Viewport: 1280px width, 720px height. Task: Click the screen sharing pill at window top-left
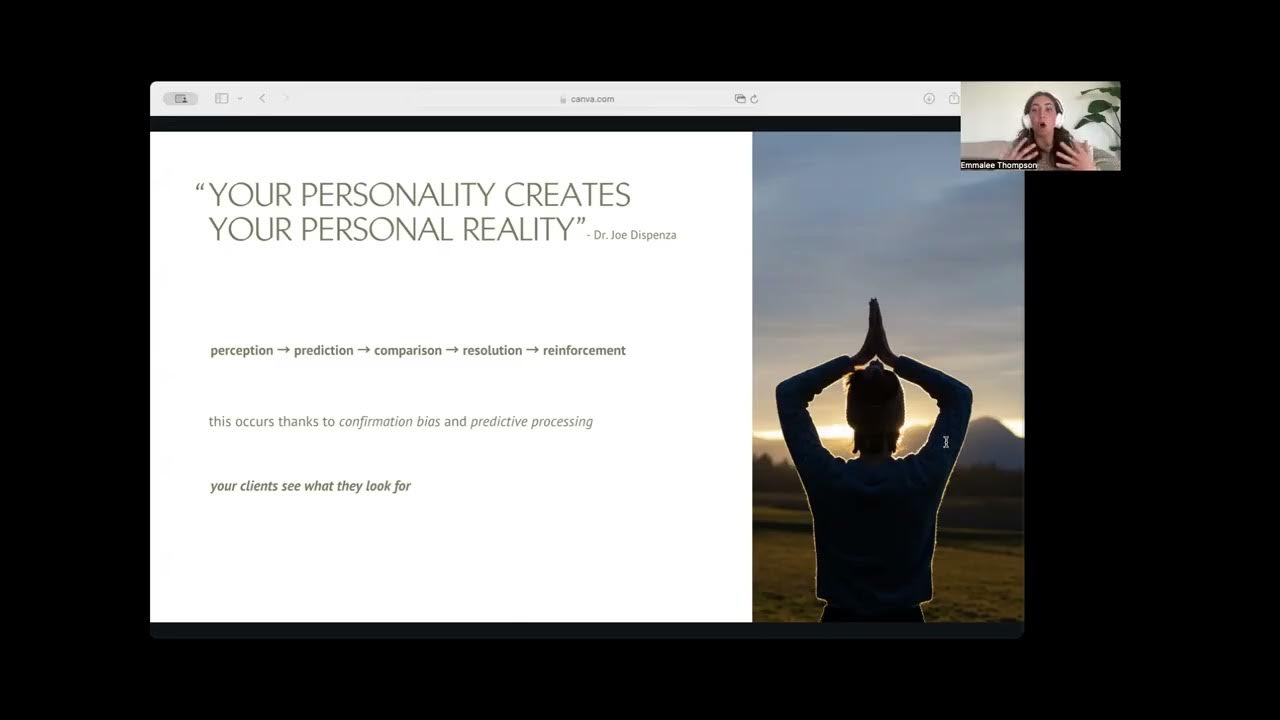(x=181, y=99)
